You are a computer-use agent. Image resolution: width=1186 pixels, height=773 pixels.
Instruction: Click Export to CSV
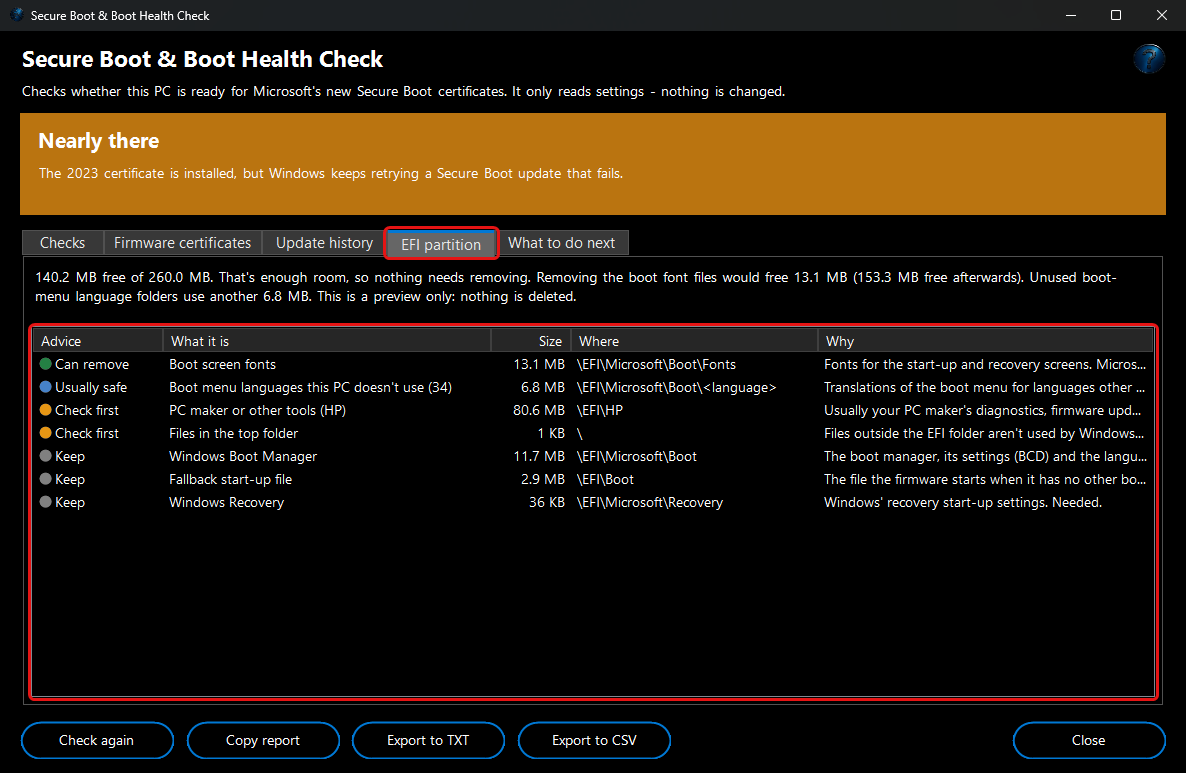[594, 740]
